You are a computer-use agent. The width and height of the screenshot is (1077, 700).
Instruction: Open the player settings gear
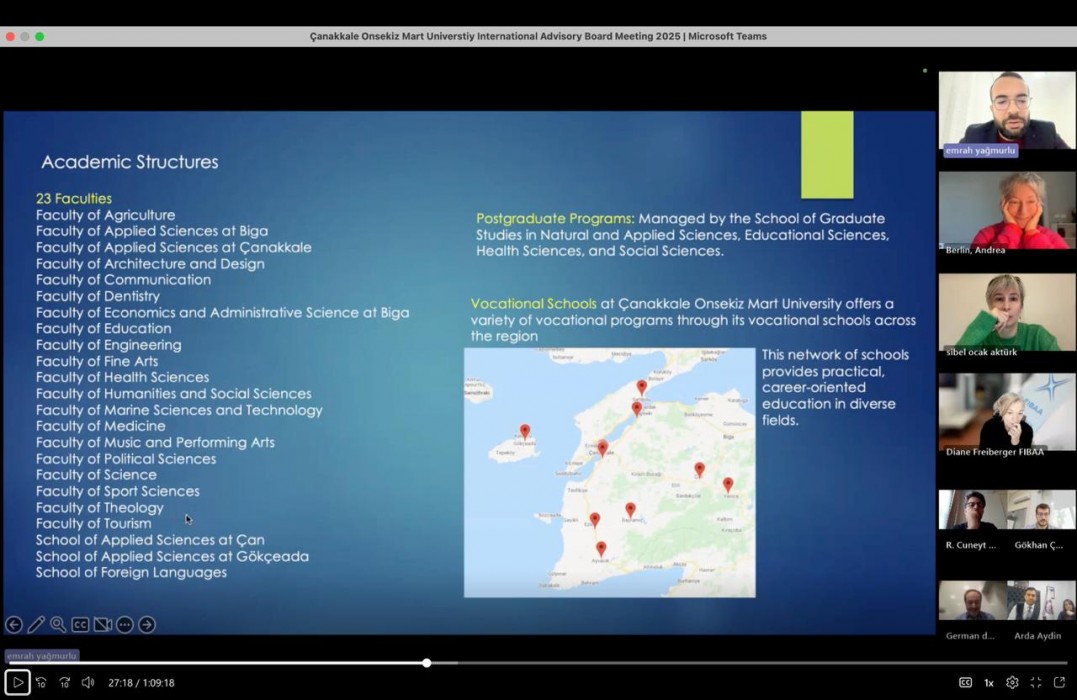click(x=1012, y=682)
